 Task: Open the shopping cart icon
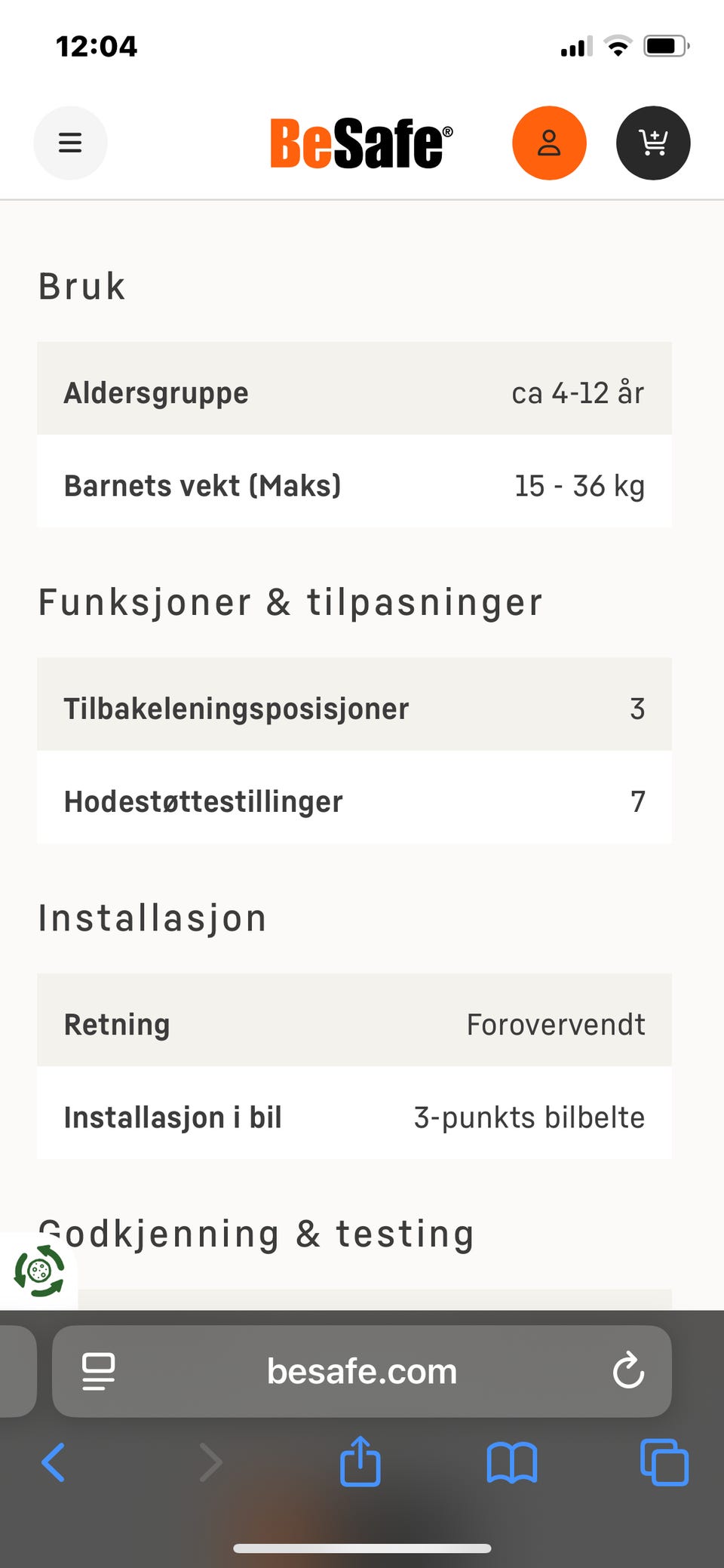tap(653, 143)
